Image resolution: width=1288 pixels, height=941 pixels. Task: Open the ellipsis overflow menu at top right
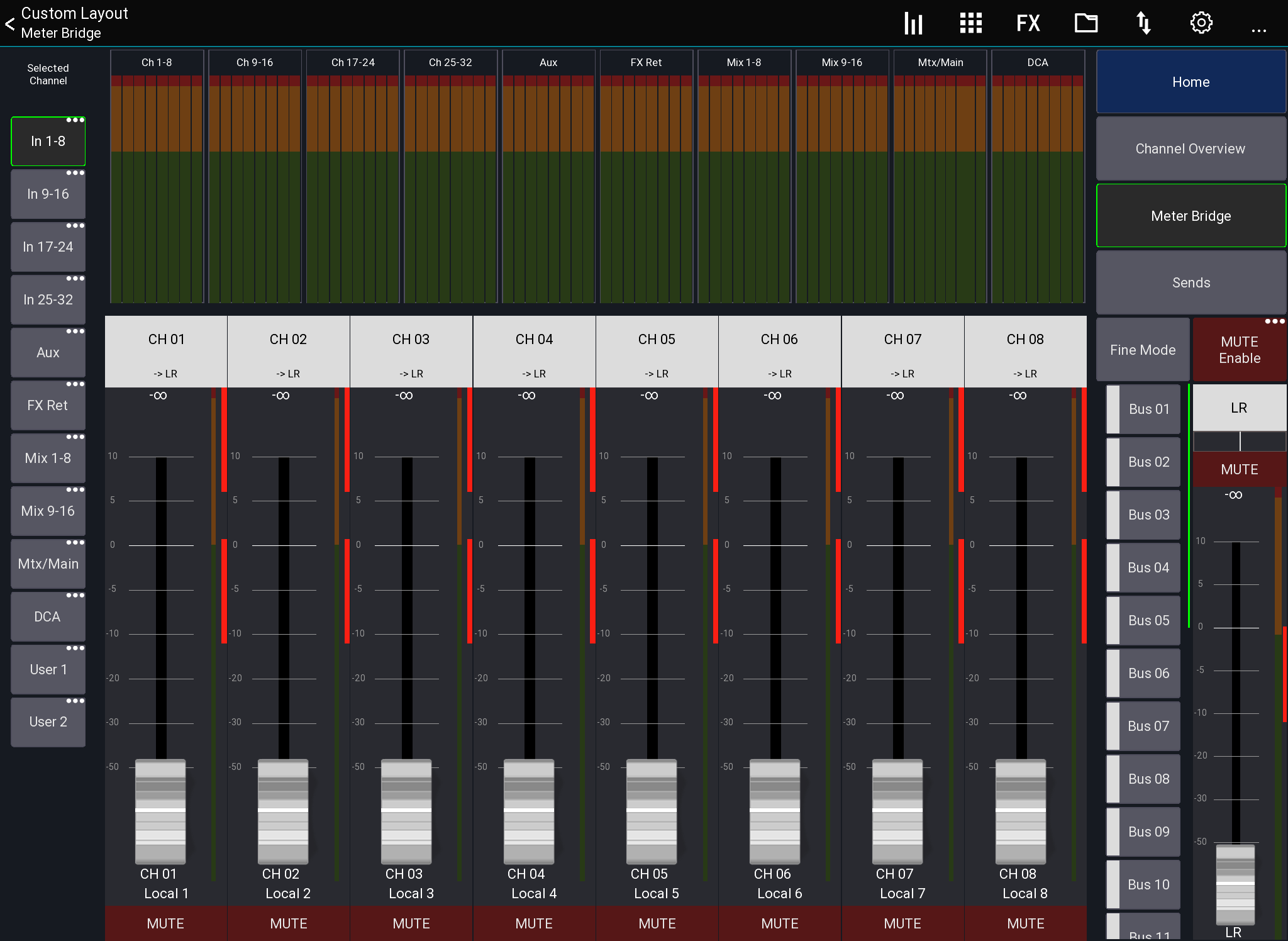(1259, 26)
